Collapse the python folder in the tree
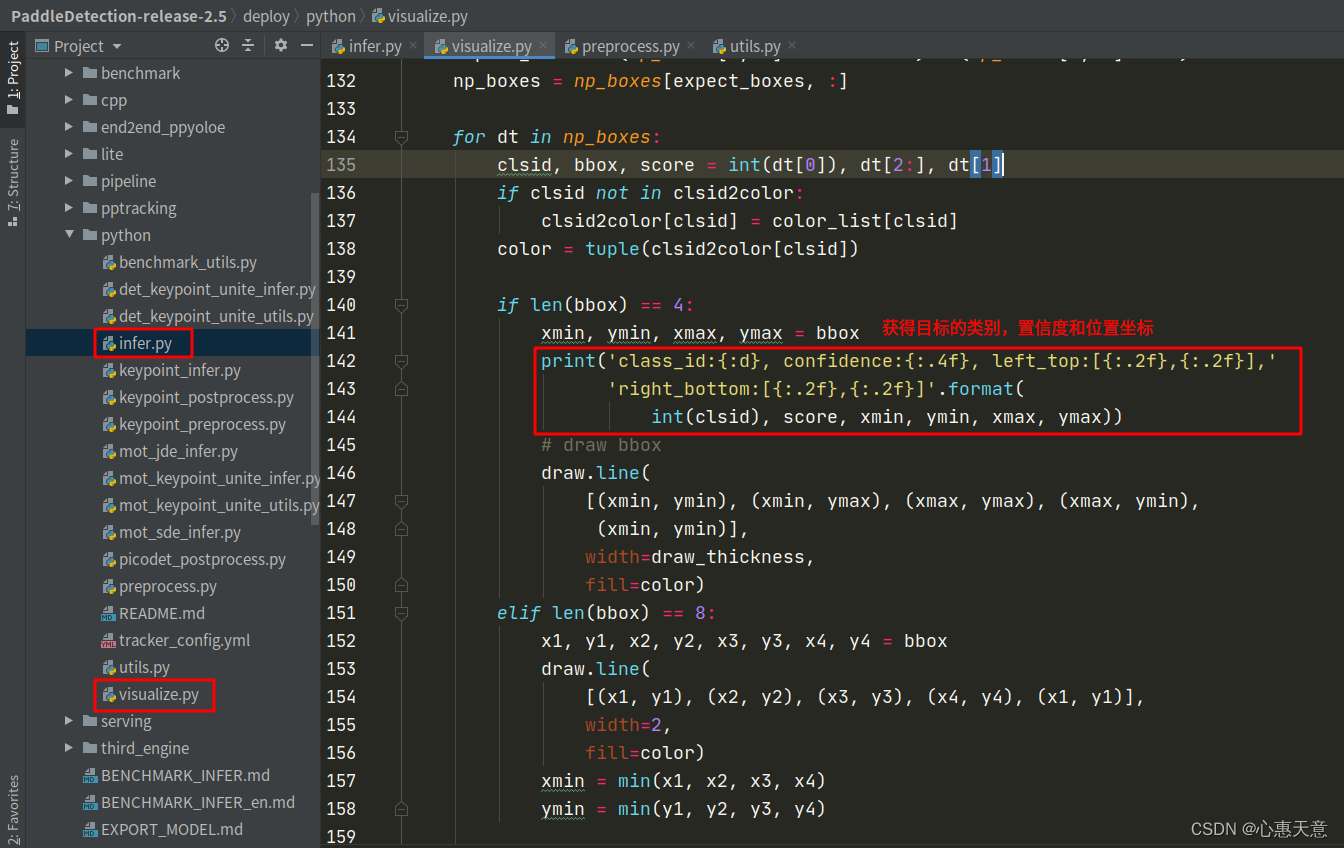 (70, 235)
